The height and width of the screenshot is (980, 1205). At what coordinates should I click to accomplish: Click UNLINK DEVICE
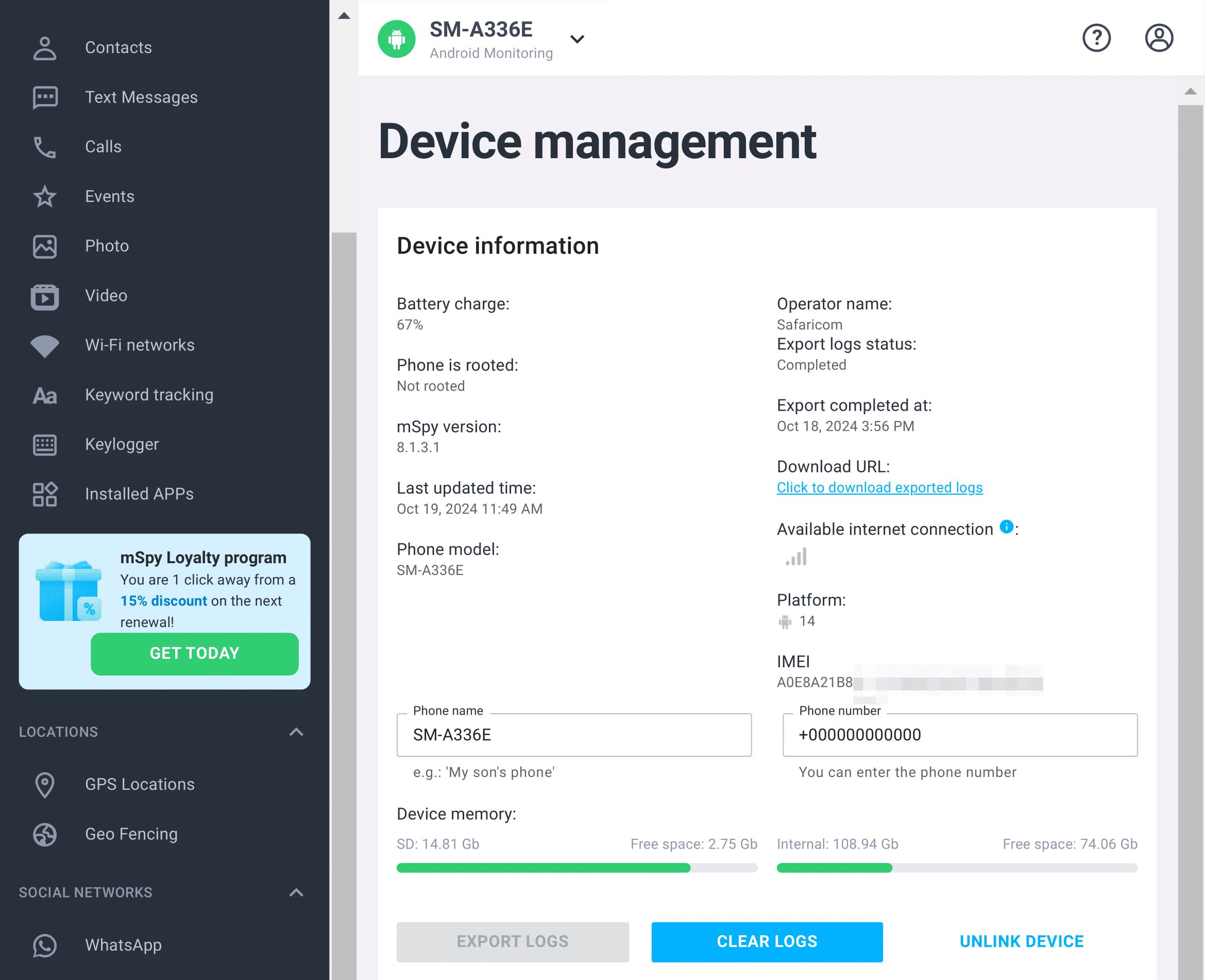coord(1022,942)
